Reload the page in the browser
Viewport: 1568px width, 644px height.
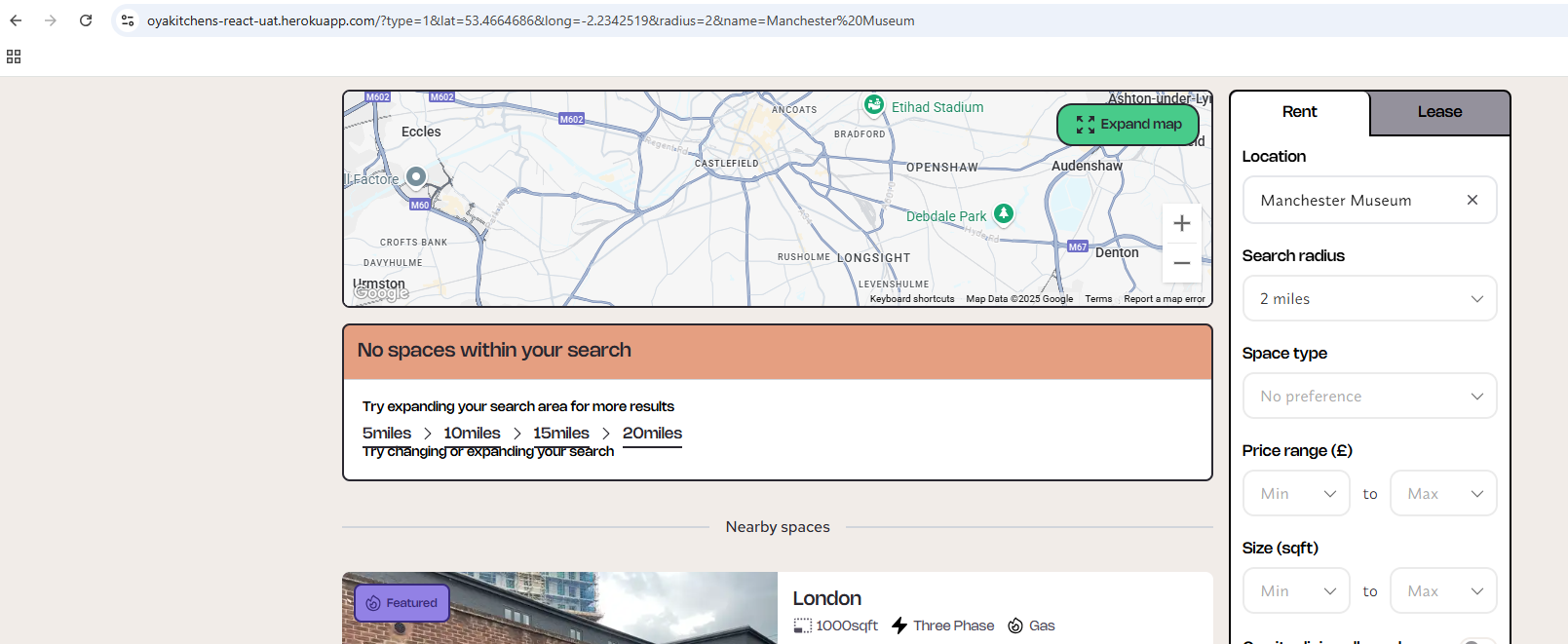(x=86, y=20)
